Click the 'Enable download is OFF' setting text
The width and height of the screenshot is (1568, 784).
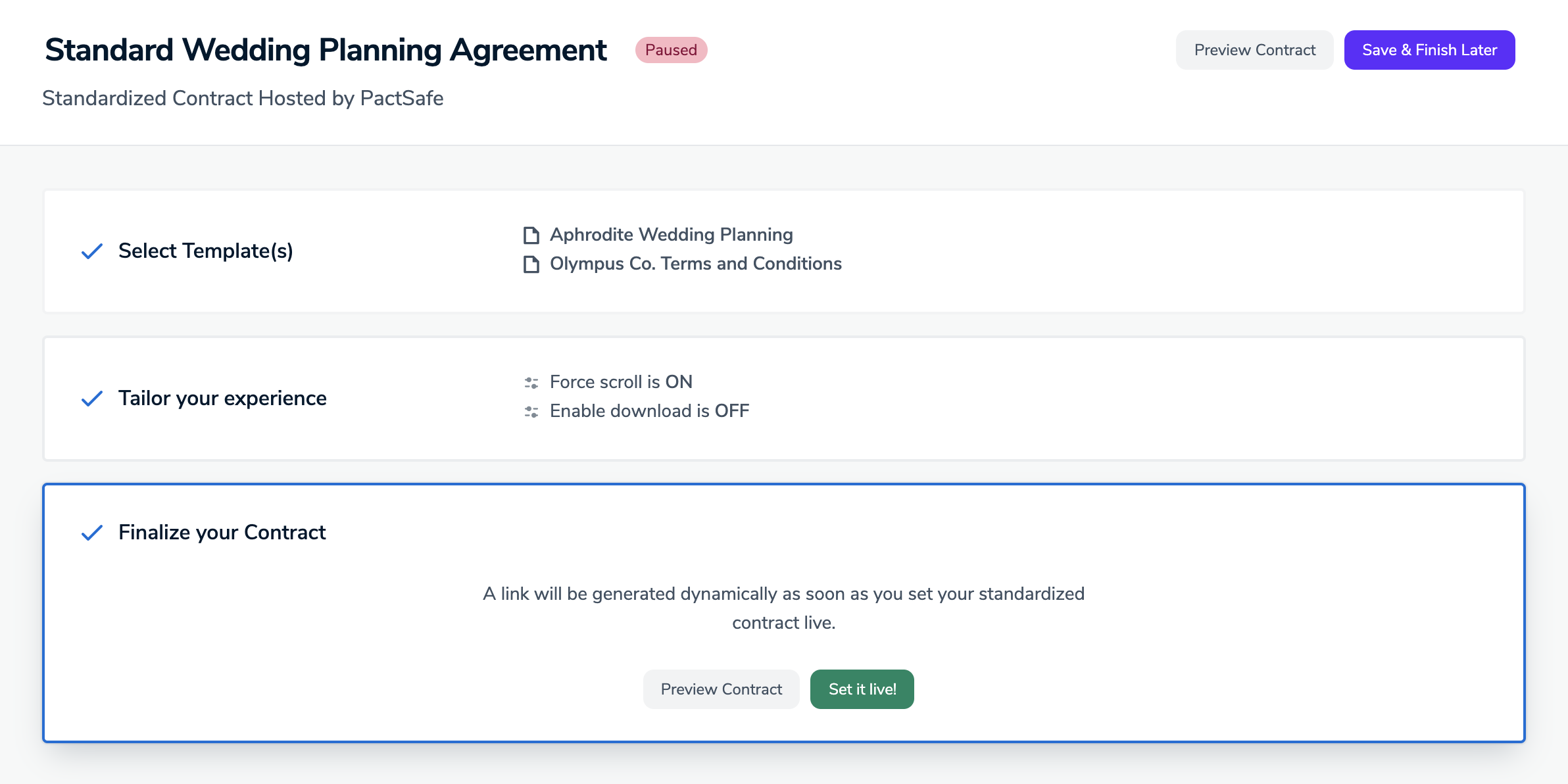tap(649, 411)
